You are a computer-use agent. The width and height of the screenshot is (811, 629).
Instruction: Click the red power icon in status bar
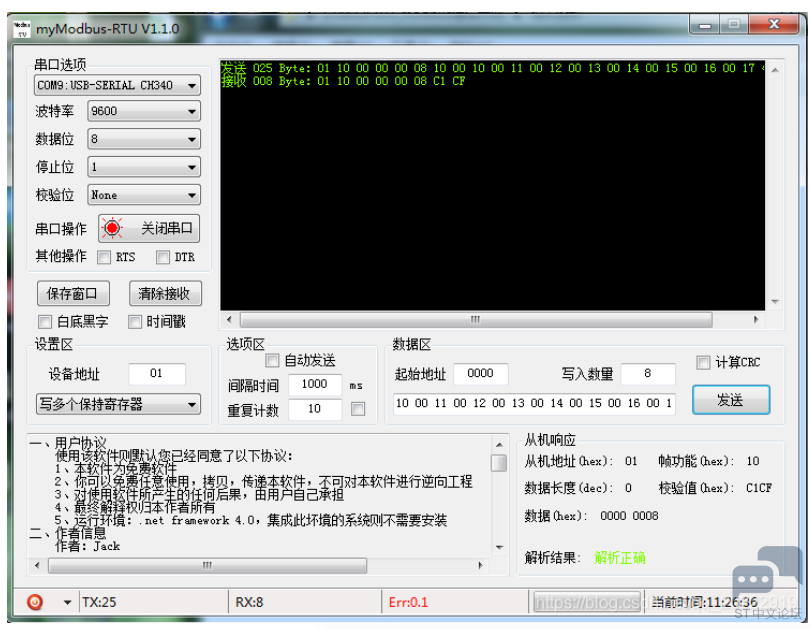(x=35, y=602)
